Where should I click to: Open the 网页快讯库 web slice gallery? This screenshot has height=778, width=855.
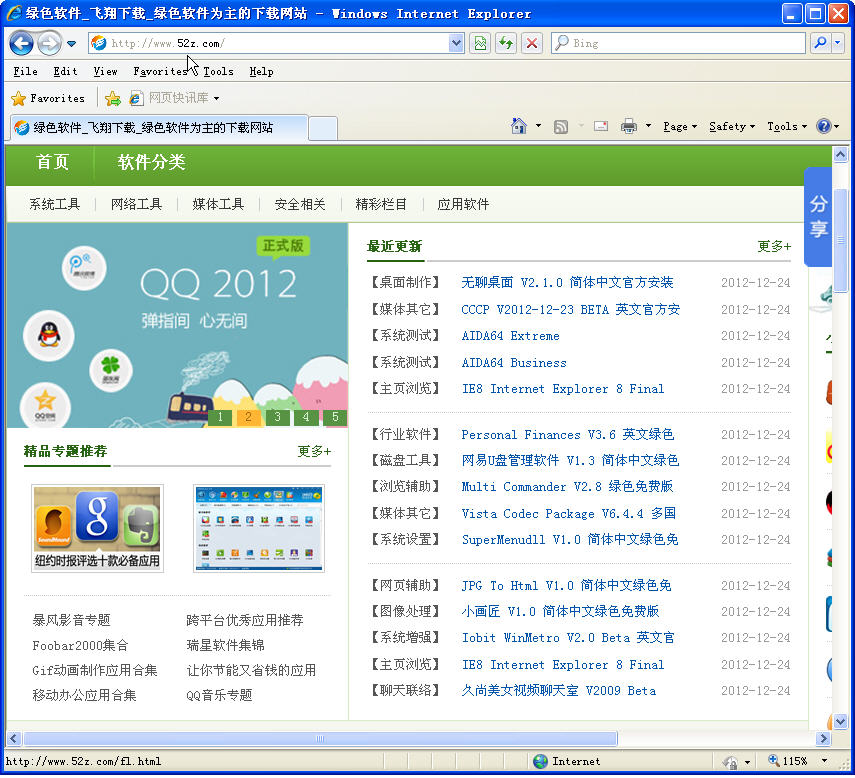click(x=174, y=98)
